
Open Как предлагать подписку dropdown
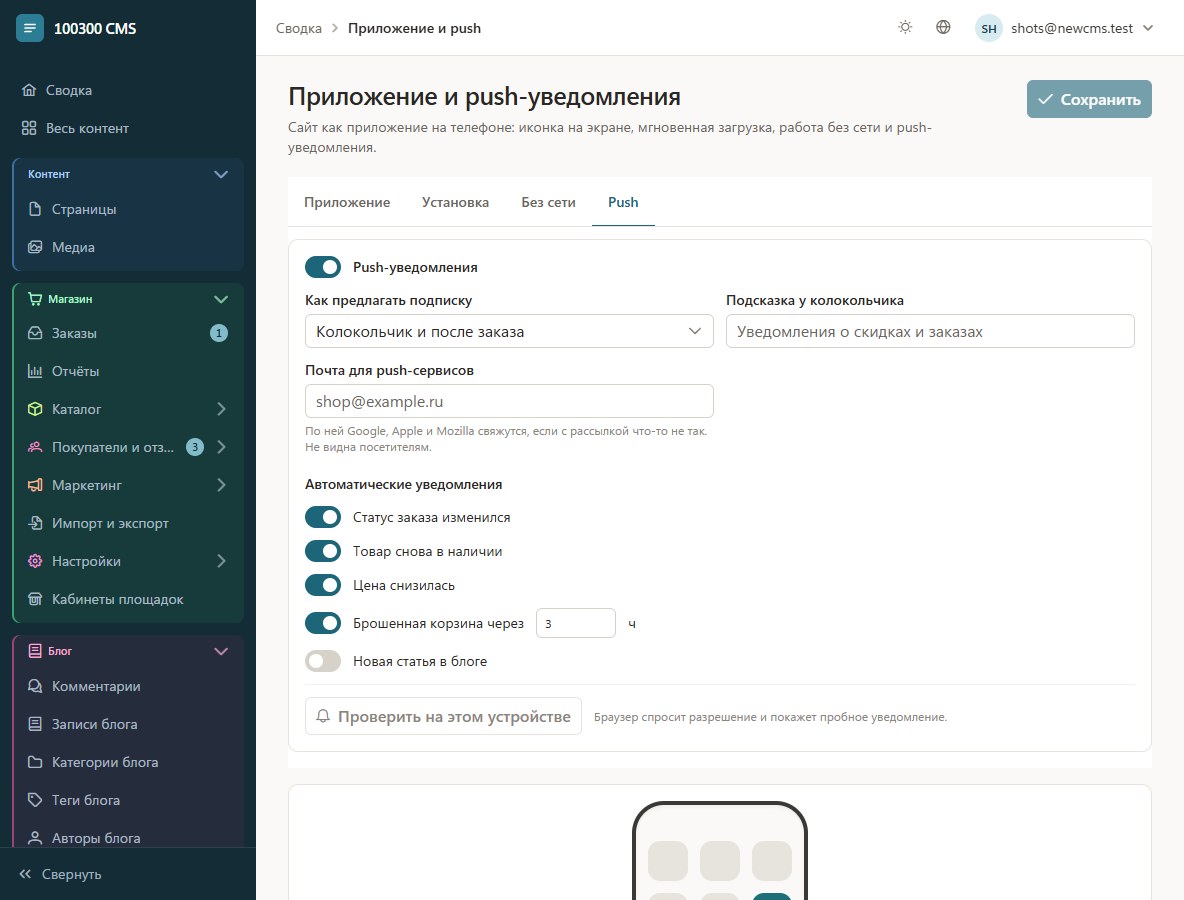509,331
